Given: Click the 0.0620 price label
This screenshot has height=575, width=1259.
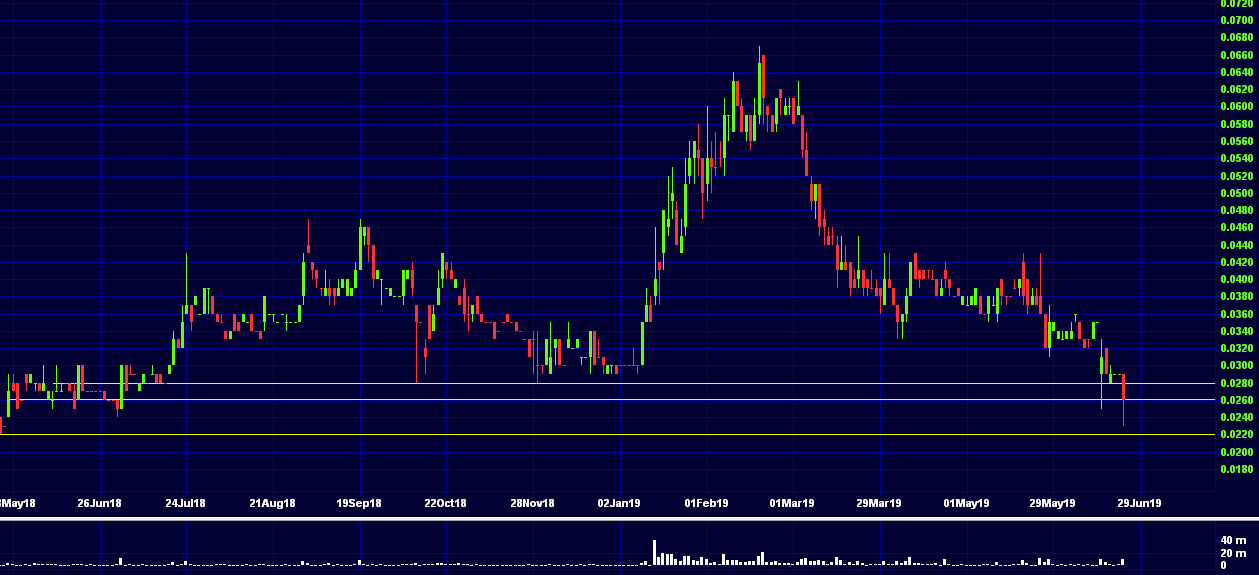Looking at the screenshot, I should click(1237, 89).
